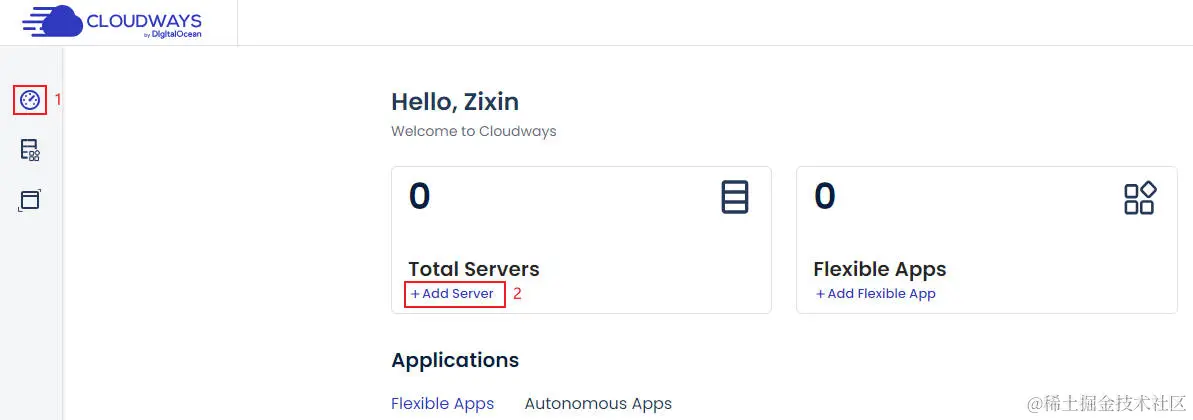Click the Add Server link
The height and width of the screenshot is (420, 1193).
point(453,294)
